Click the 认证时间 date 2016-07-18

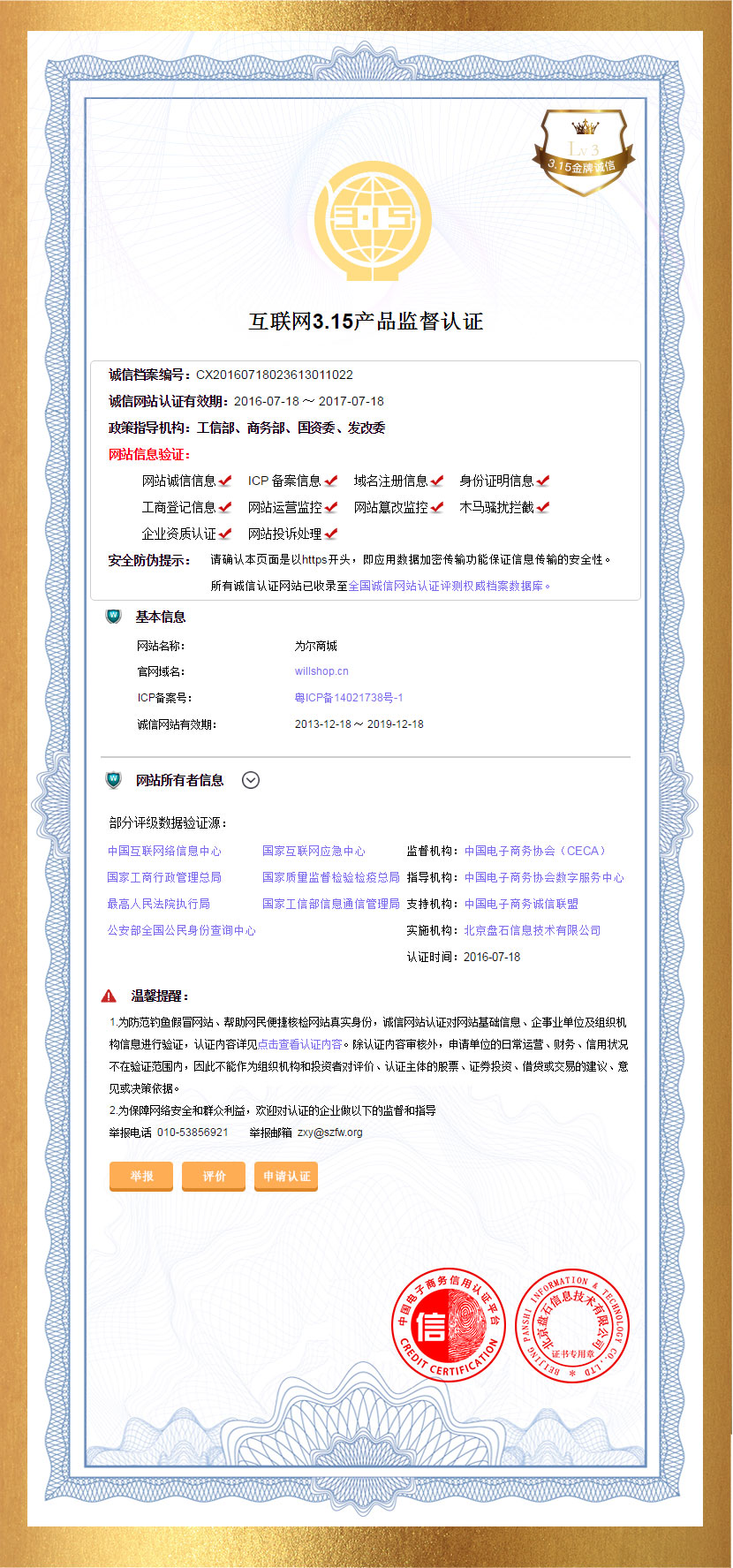pos(492,957)
